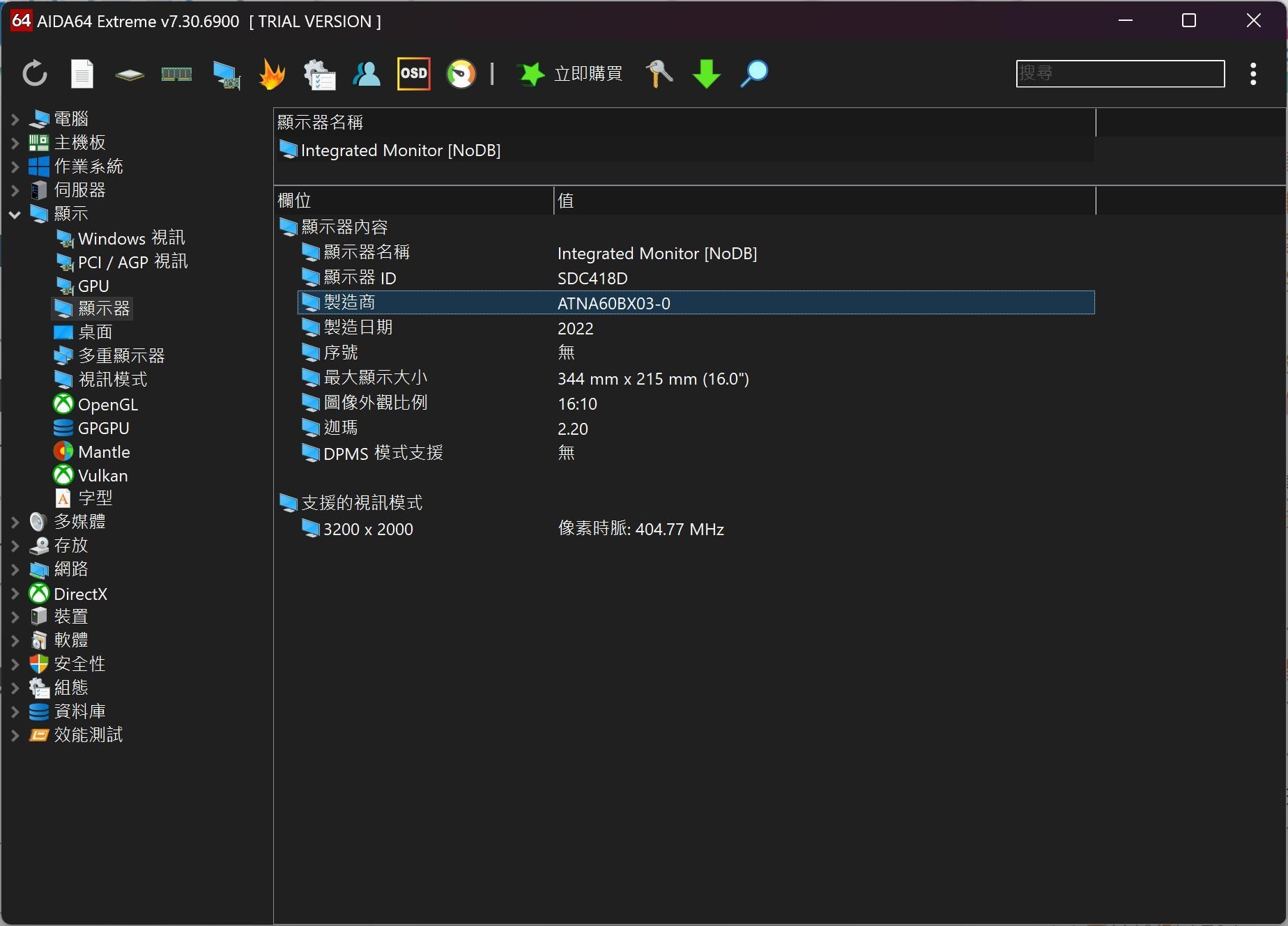The image size is (1288, 926).
Task: Select the 序號 row
Action: (696, 353)
